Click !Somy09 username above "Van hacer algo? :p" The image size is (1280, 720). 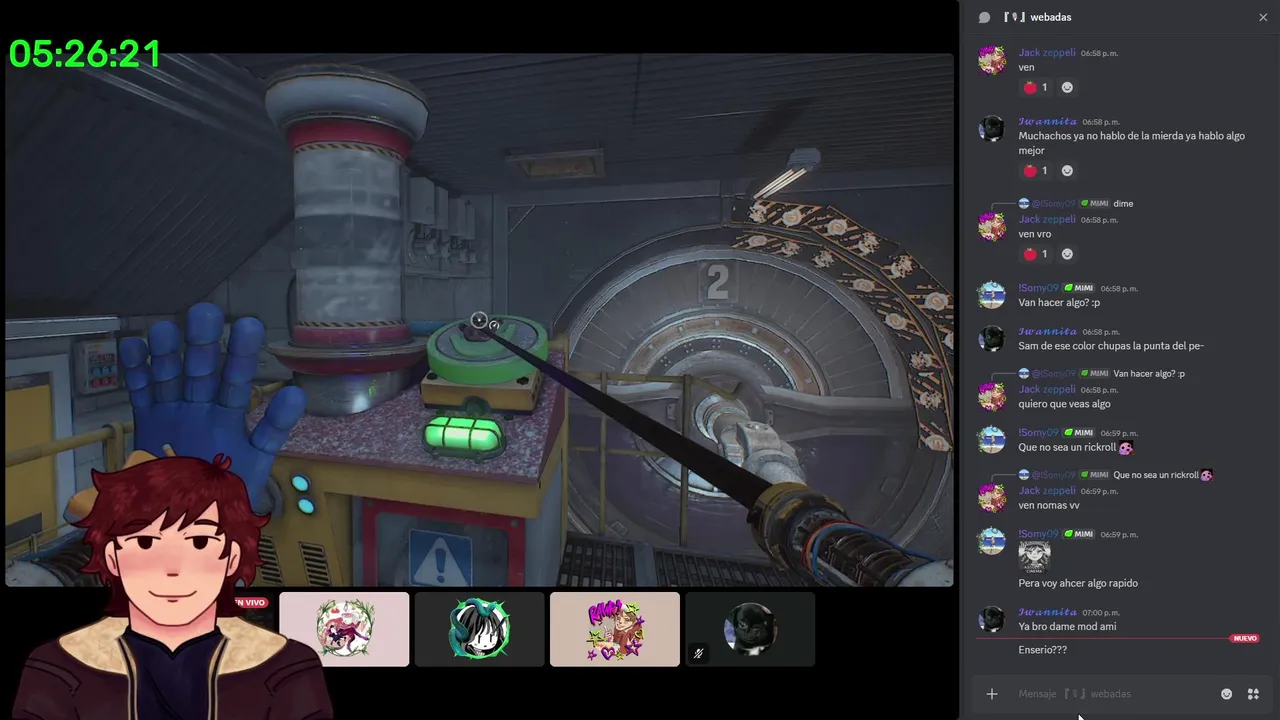point(1038,288)
